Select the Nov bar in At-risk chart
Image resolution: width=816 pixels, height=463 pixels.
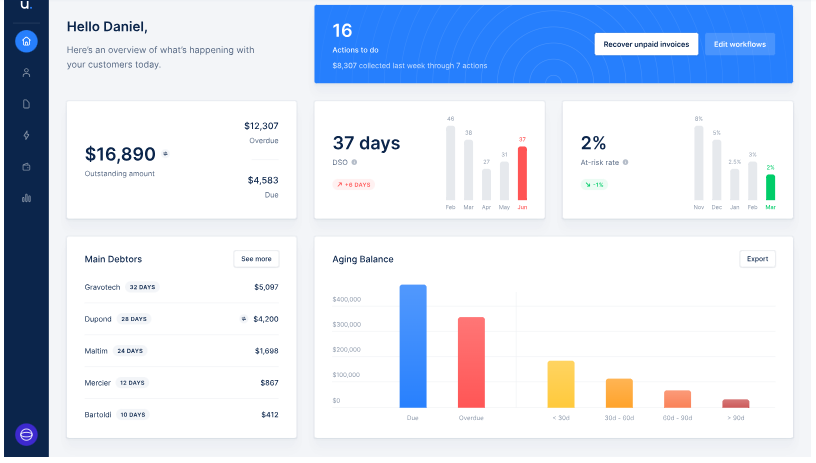click(x=698, y=163)
